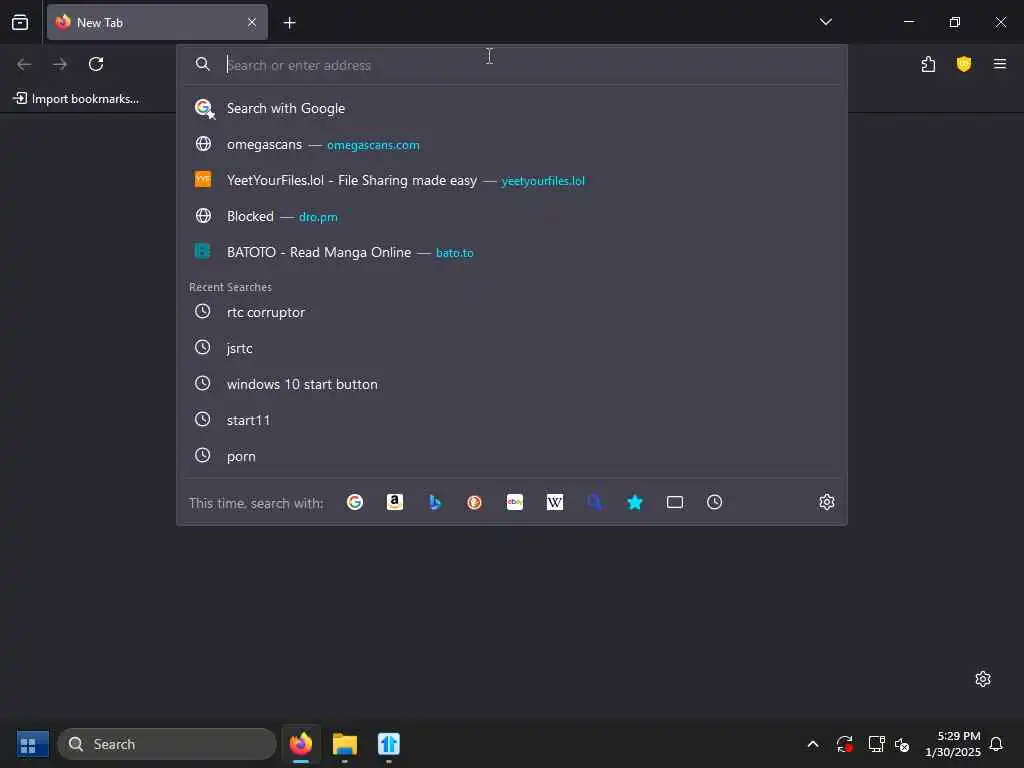Open new tab page personalize gear
The width and height of the screenshot is (1024, 768).
(983, 679)
